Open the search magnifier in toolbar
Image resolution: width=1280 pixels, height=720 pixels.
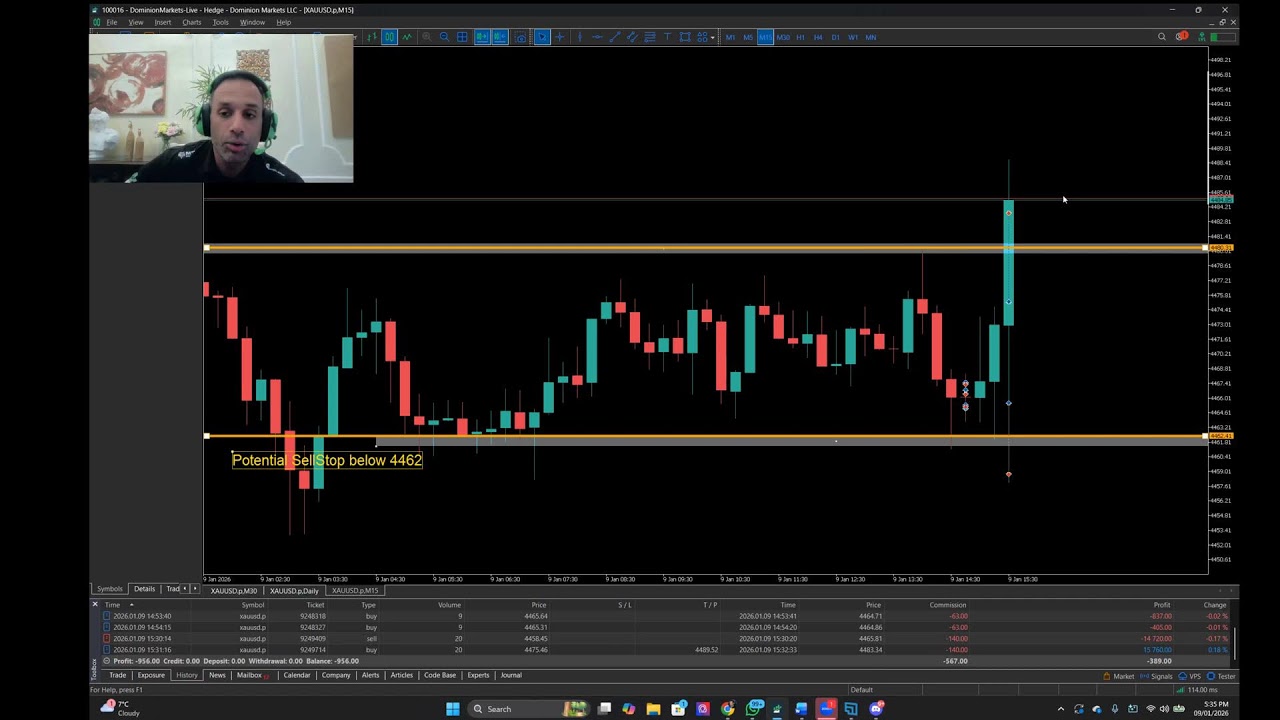click(1162, 37)
